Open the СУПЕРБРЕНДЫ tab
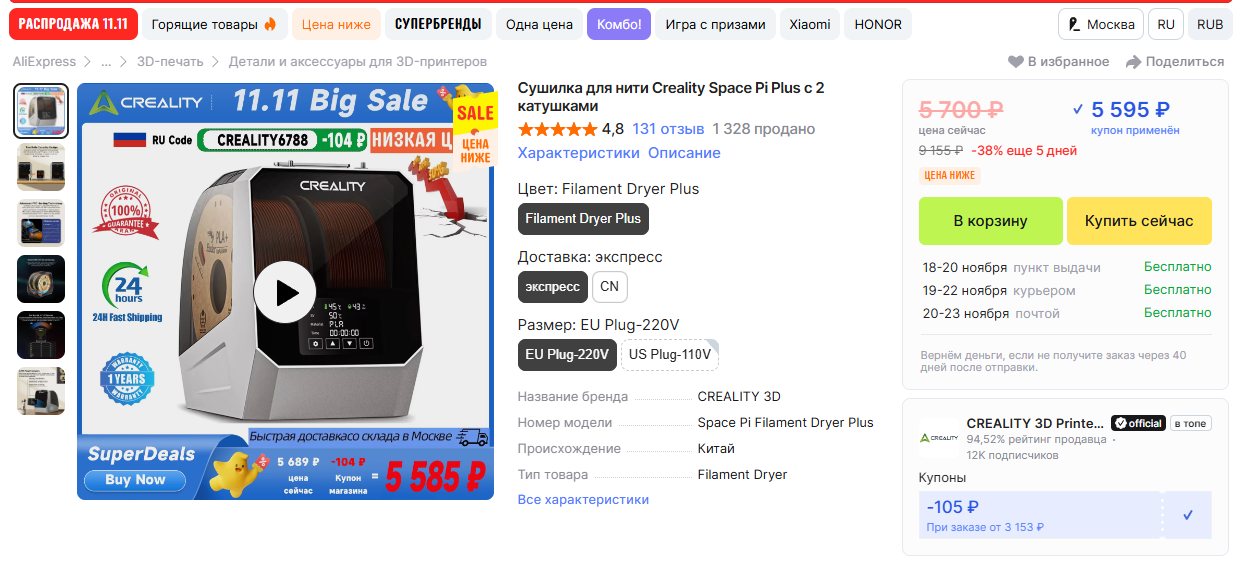1245x574 pixels. (x=438, y=24)
